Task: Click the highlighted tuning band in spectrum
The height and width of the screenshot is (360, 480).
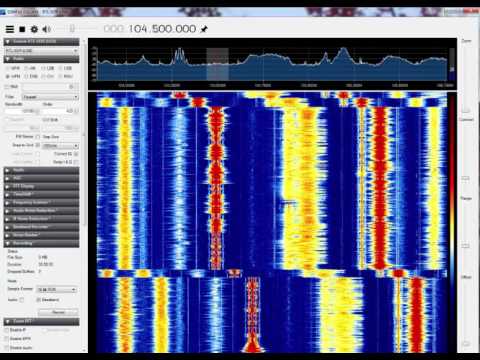Action: pyautogui.click(x=217, y=64)
